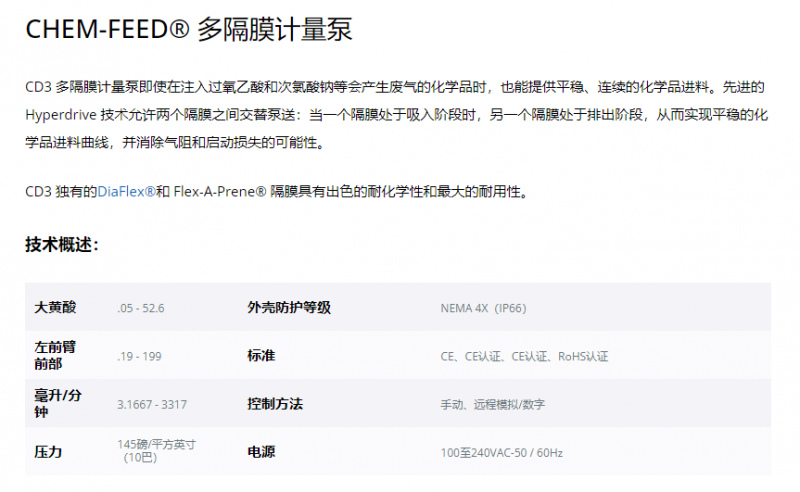Select the 标准 label in the table

[261, 355]
